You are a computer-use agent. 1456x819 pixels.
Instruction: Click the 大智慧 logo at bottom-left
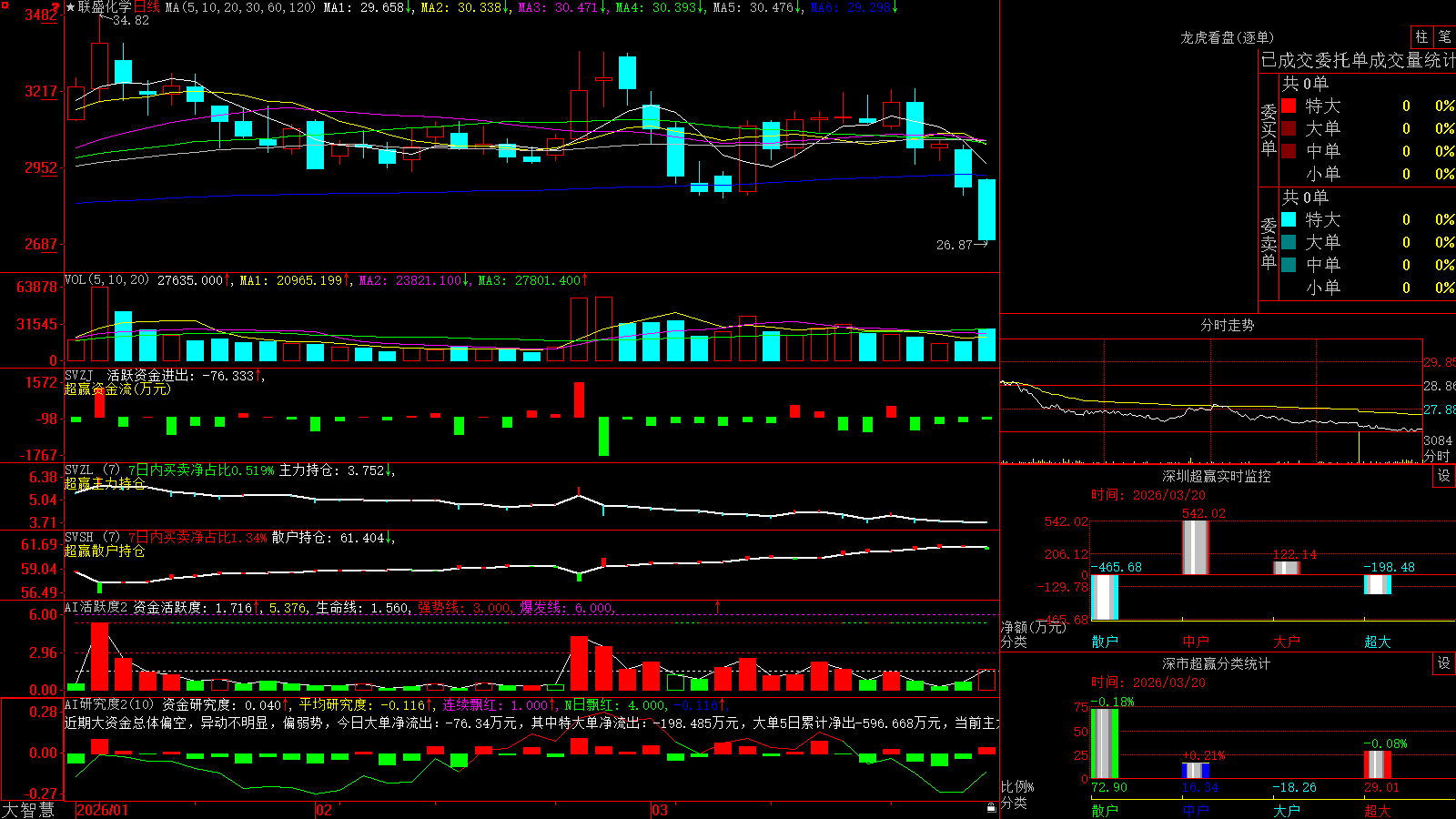coord(28,810)
